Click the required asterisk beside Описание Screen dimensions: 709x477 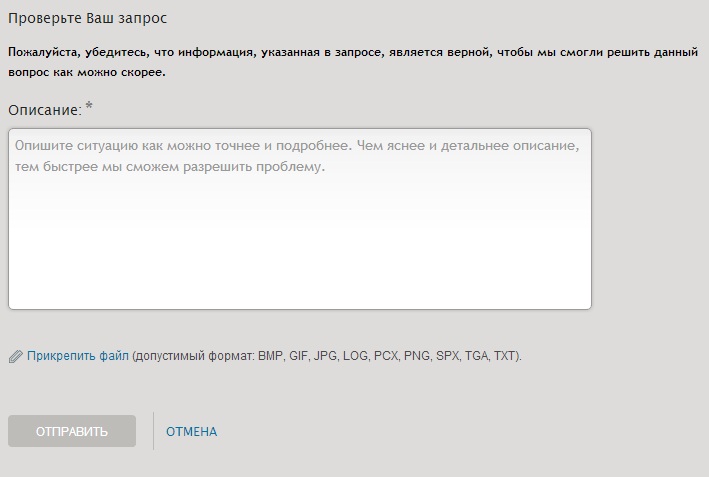coord(89,106)
